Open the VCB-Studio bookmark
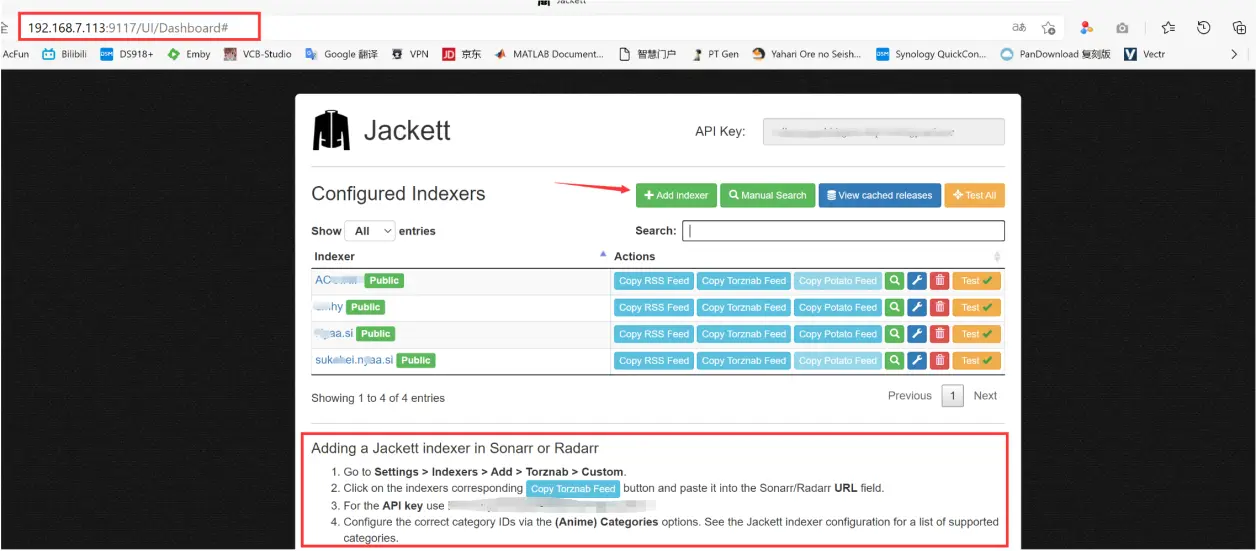This screenshot has width=1256, height=551. pos(258,54)
